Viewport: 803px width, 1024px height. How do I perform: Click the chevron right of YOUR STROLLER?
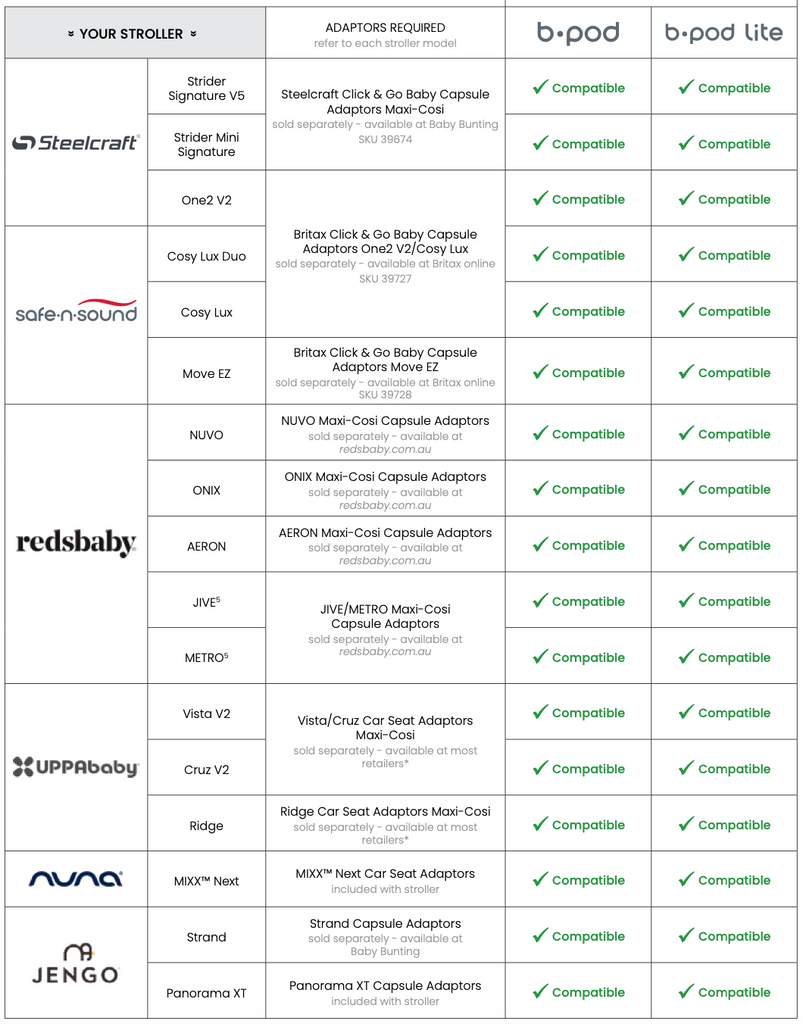click(x=193, y=34)
